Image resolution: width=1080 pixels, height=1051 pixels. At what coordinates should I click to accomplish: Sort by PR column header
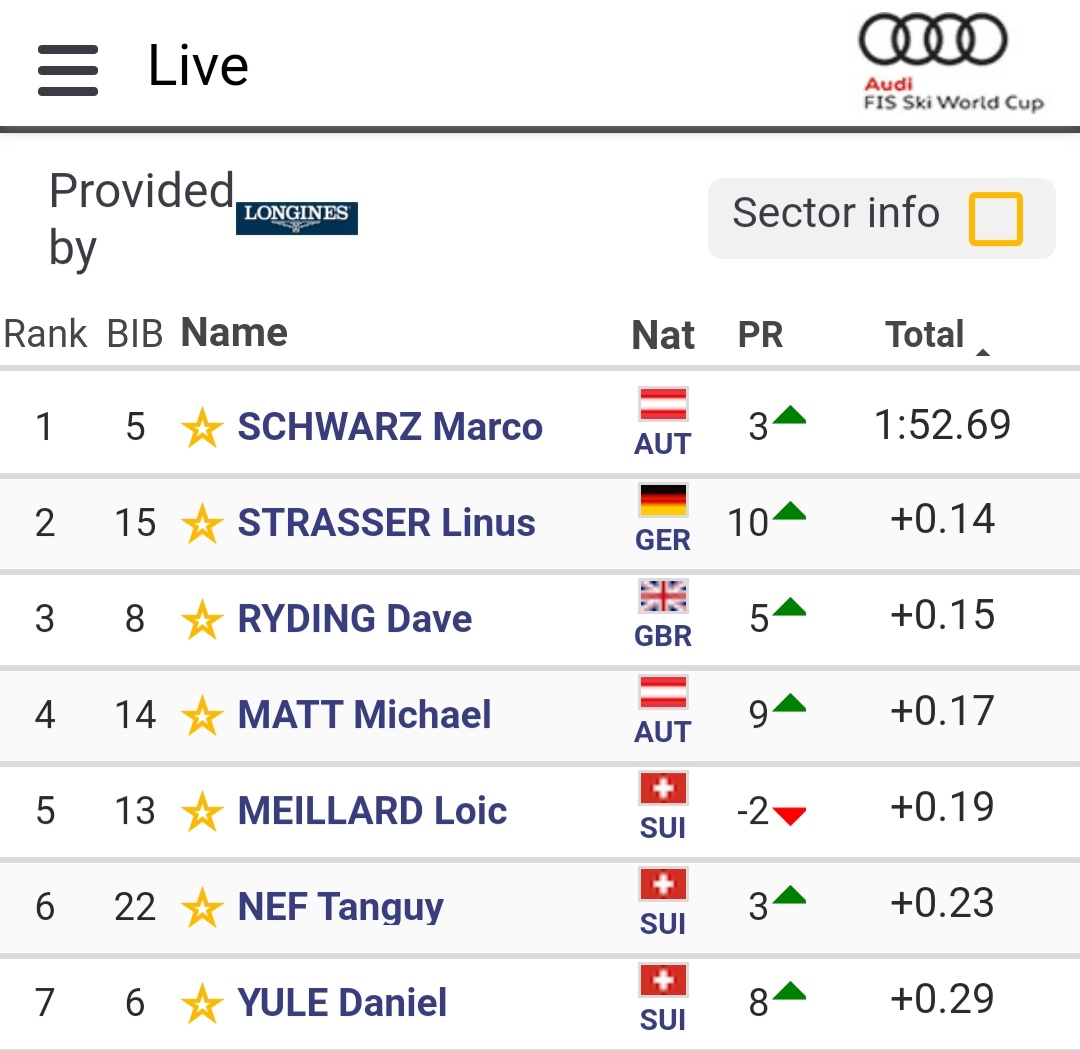760,335
